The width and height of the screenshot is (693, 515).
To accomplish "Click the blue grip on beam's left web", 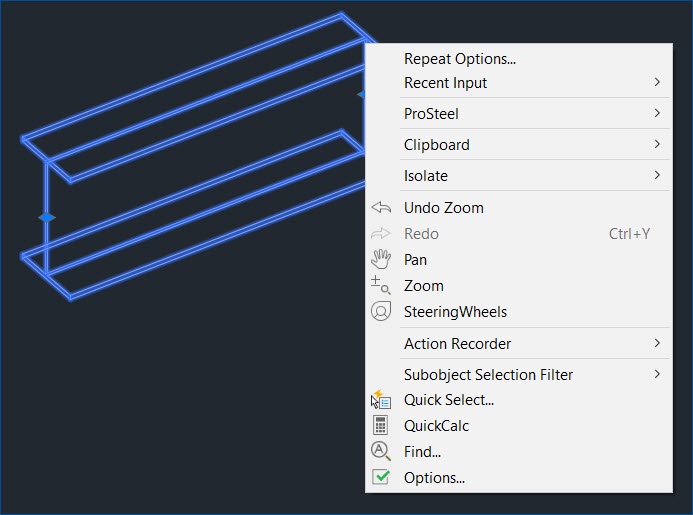I will pyautogui.click(x=46, y=217).
